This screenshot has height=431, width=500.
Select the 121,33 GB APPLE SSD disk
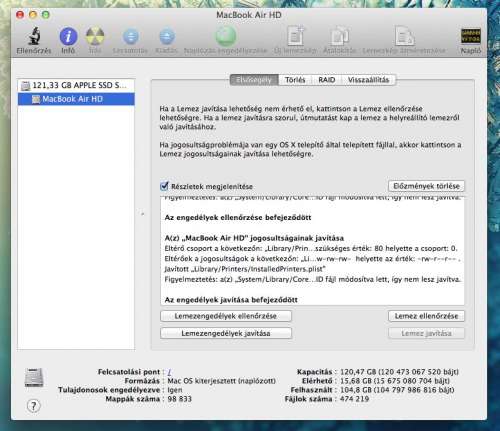coord(76,85)
